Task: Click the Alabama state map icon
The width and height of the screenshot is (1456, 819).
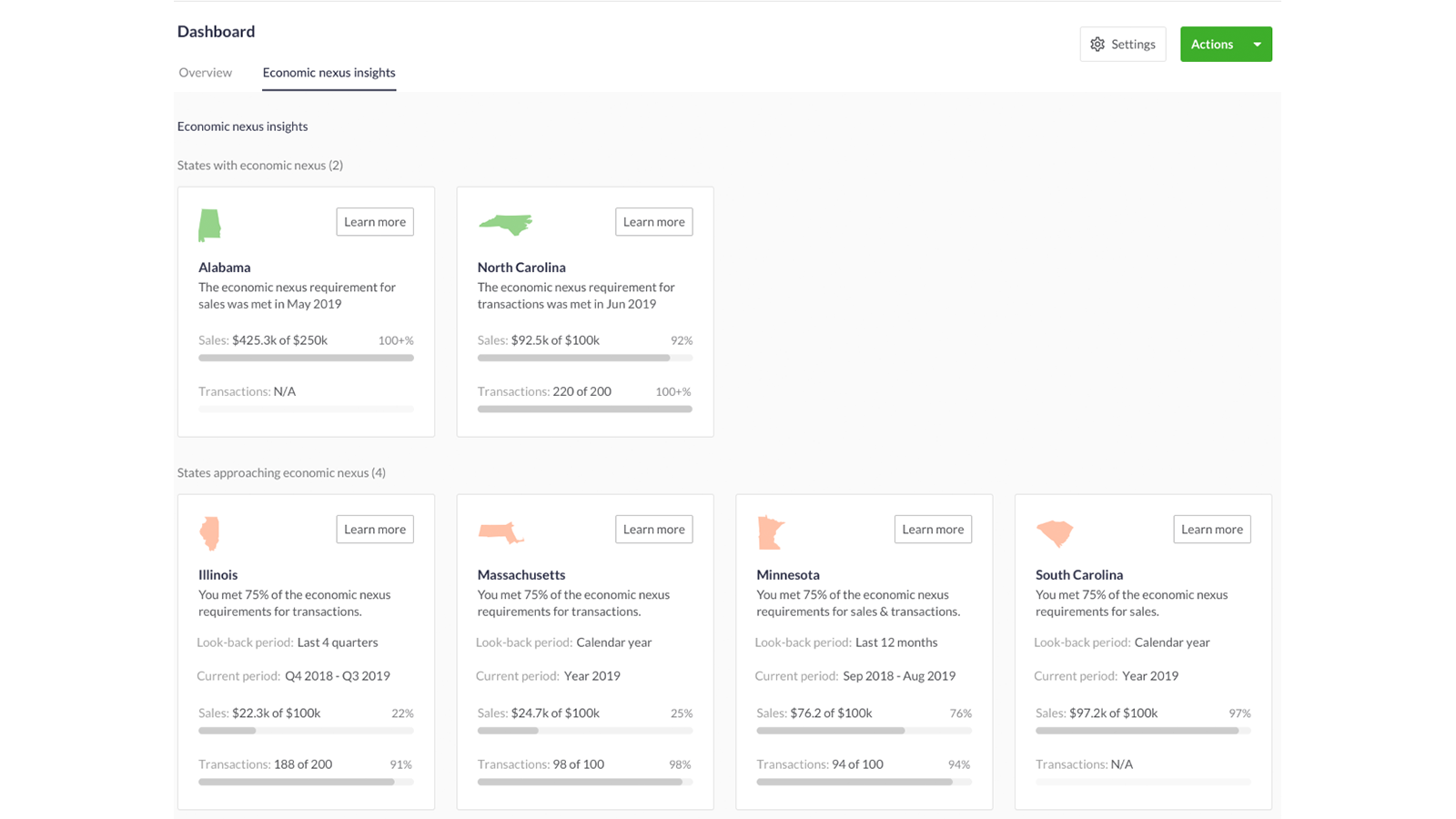Action: coord(209,226)
